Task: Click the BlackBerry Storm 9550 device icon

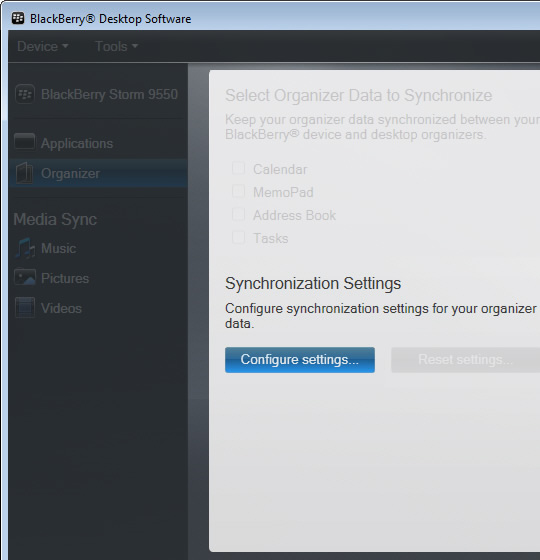Action: pos(25,94)
